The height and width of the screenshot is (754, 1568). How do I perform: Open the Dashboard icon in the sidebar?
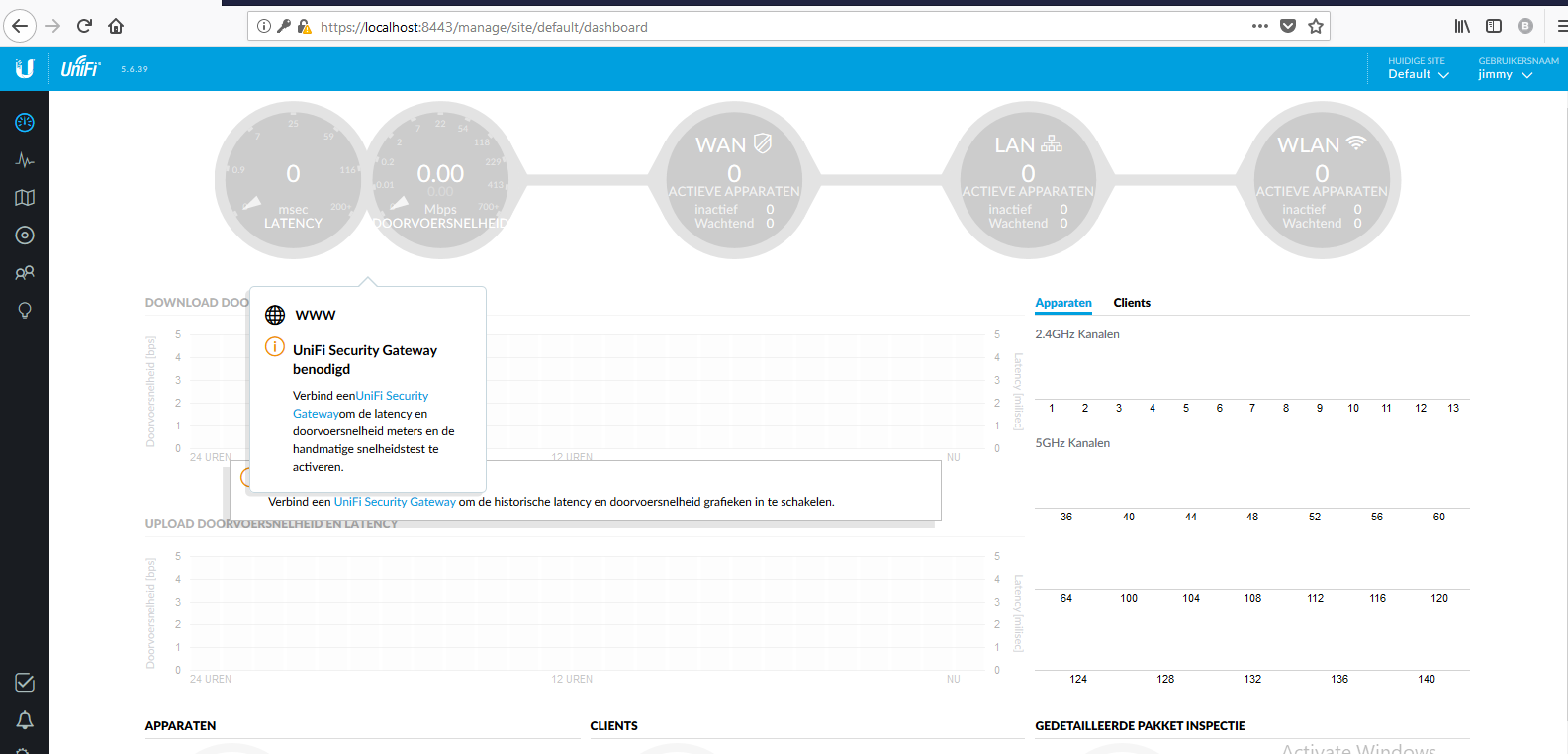click(x=25, y=123)
